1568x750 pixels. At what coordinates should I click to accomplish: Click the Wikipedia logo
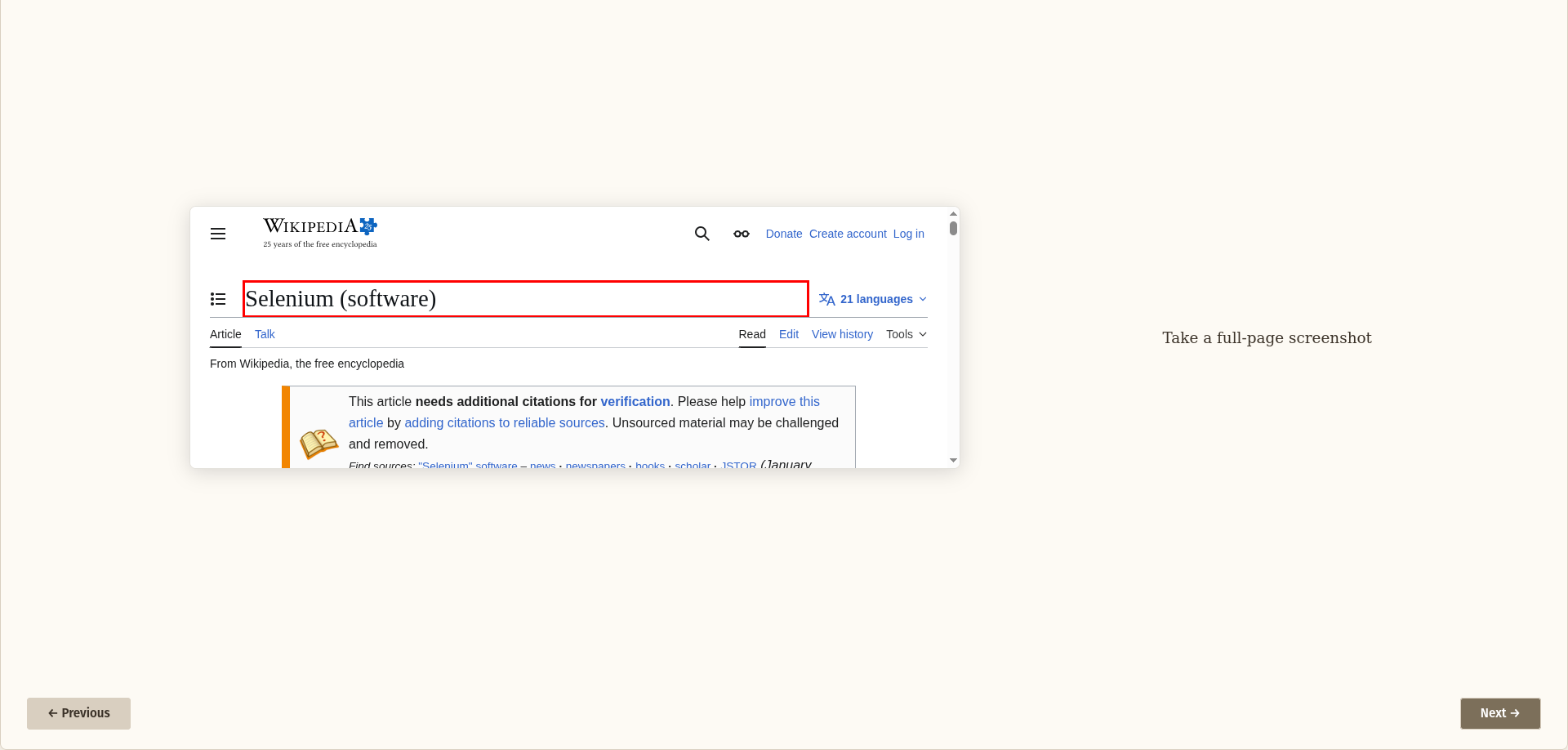click(x=320, y=233)
